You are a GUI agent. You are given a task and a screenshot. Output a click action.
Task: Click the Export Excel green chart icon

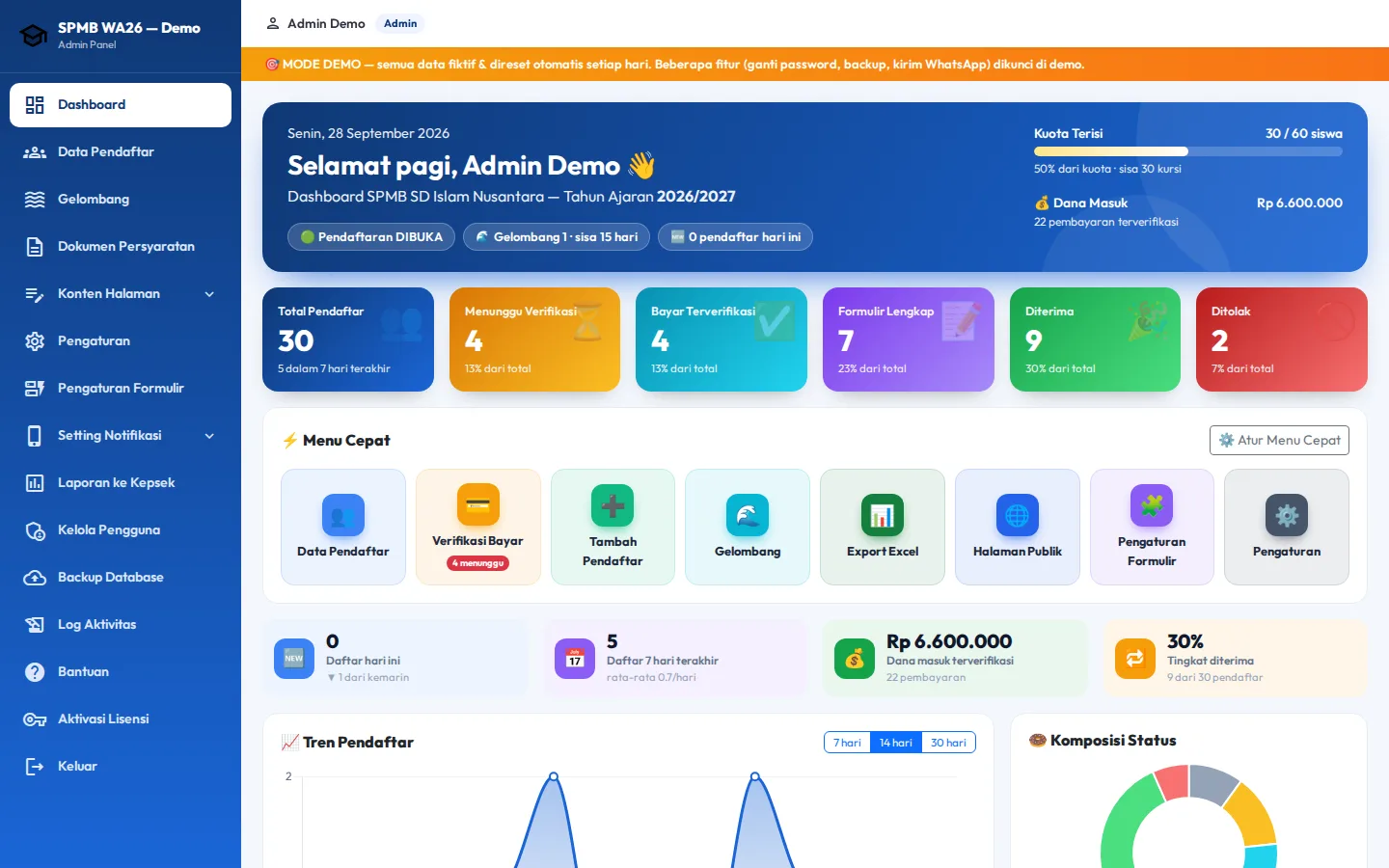click(883, 515)
